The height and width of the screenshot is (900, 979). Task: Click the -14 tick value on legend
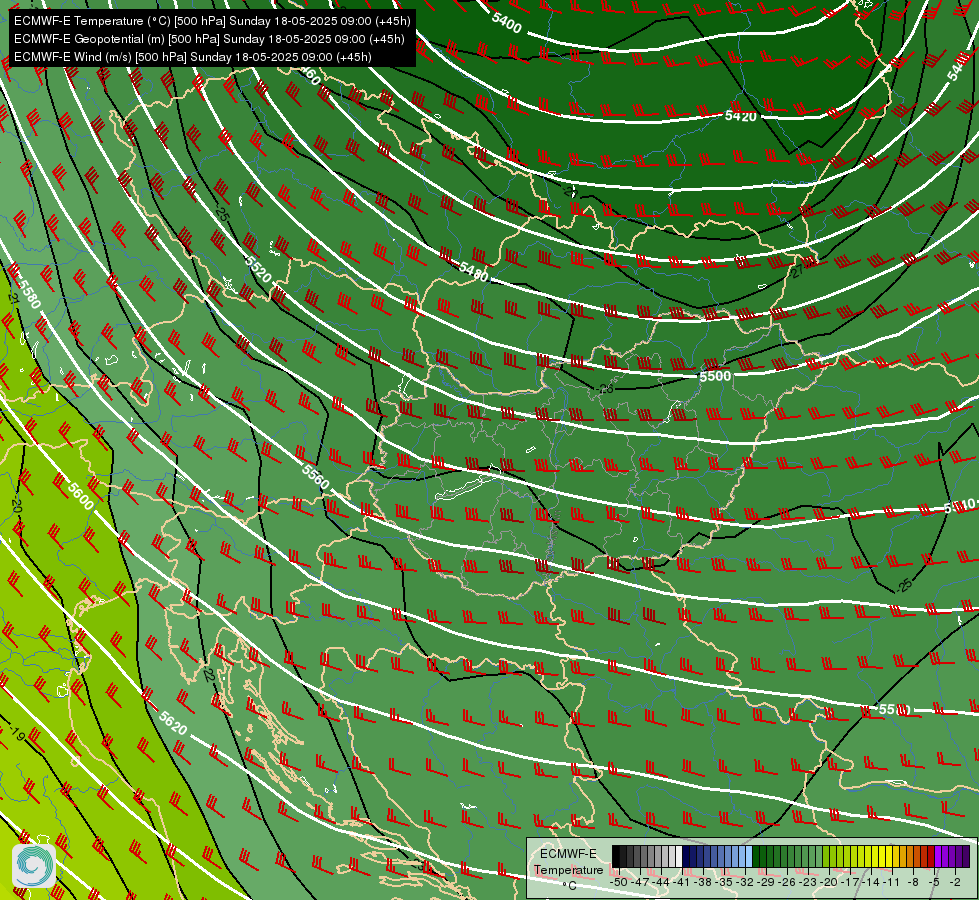871,882
